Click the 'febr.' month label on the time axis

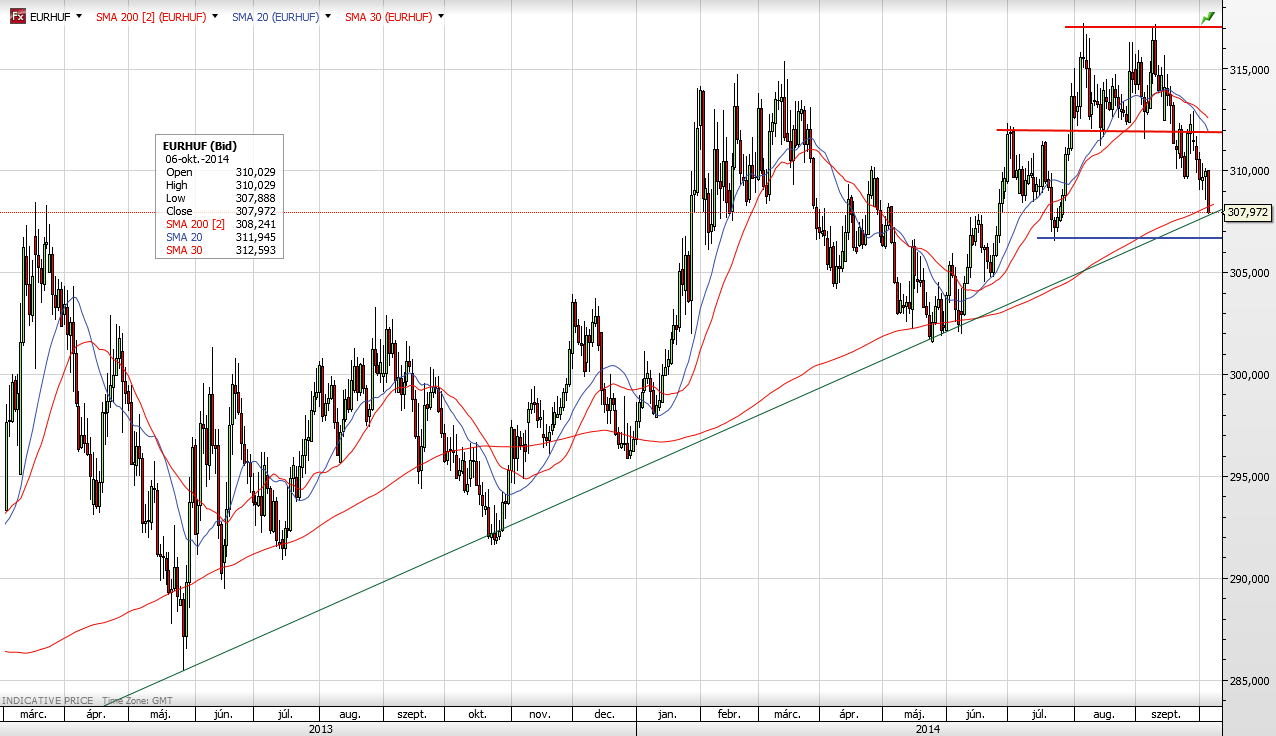click(x=729, y=715)
